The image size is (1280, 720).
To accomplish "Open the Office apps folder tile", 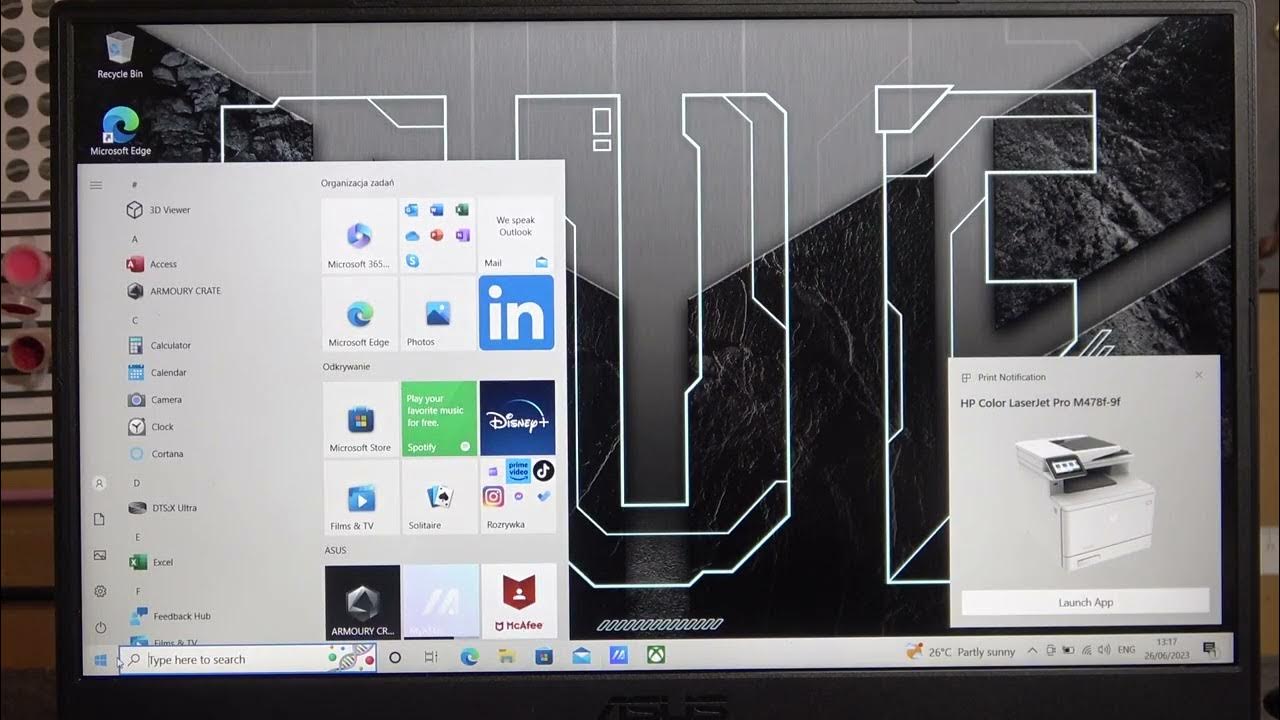I will [437, 235].
